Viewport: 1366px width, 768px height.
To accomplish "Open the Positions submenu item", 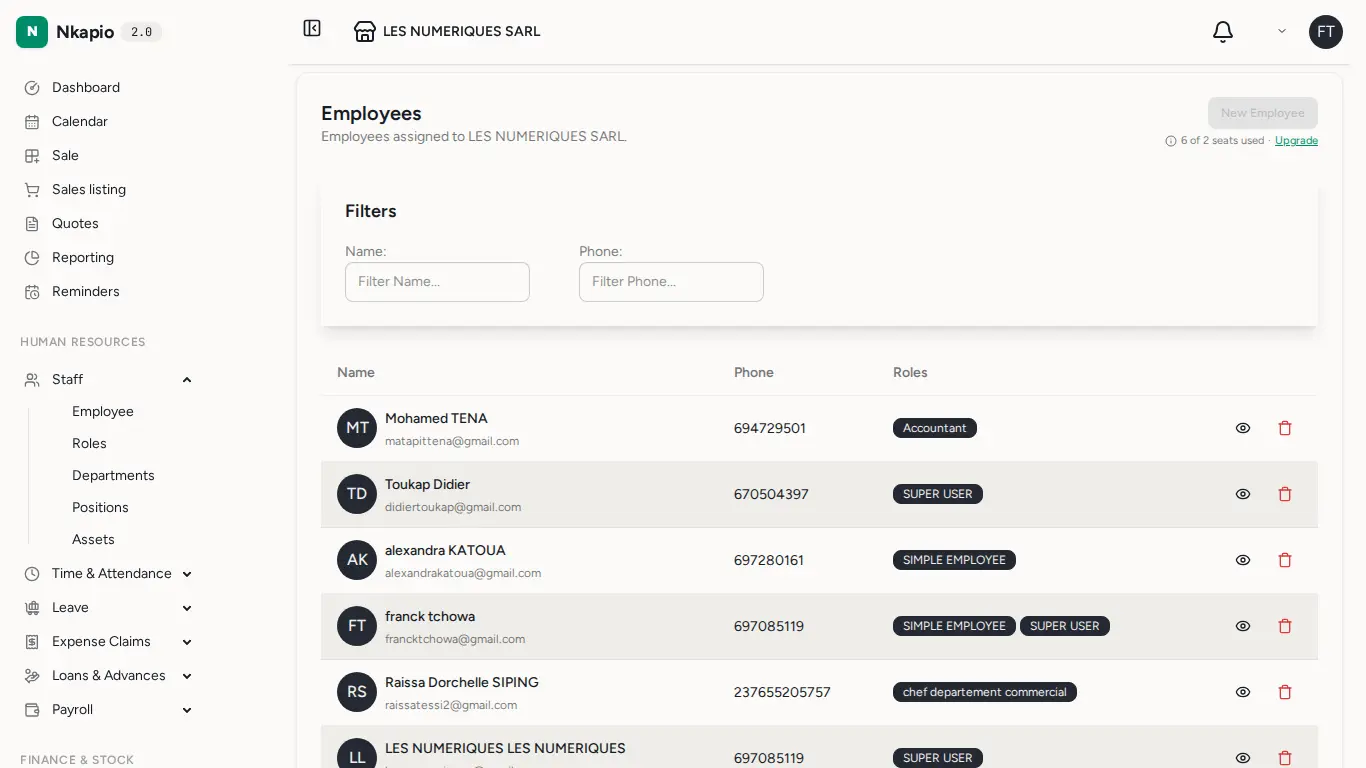I will point(100,508).
